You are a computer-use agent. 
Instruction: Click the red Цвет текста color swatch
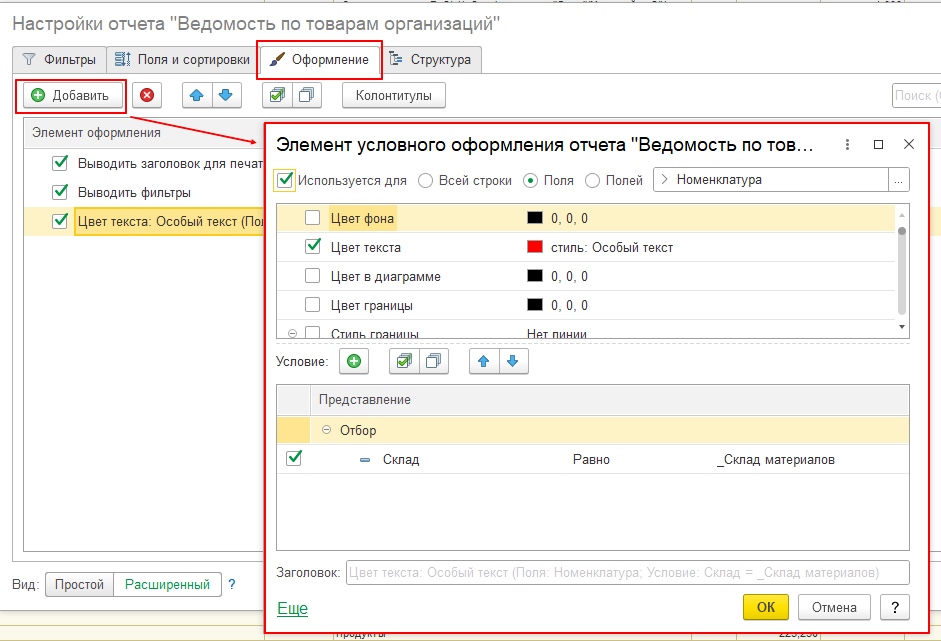coord(534,247)
